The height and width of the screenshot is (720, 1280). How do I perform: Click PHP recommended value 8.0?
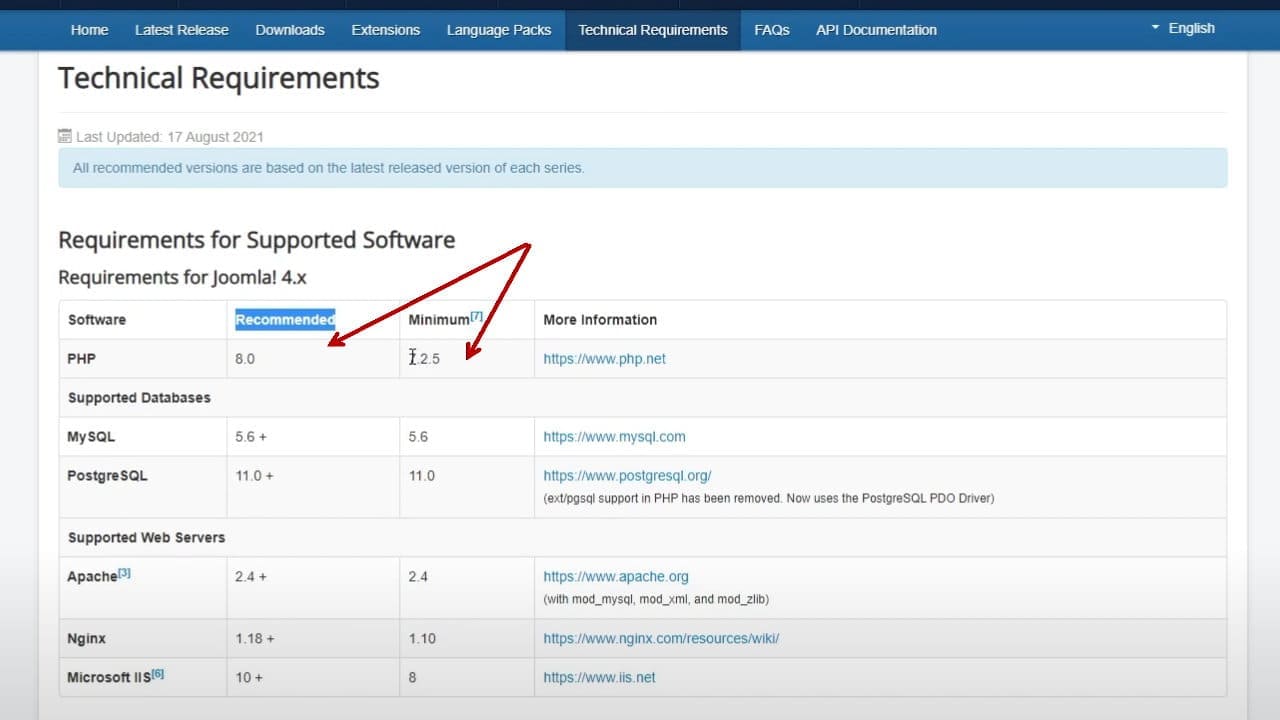point(245,358)
